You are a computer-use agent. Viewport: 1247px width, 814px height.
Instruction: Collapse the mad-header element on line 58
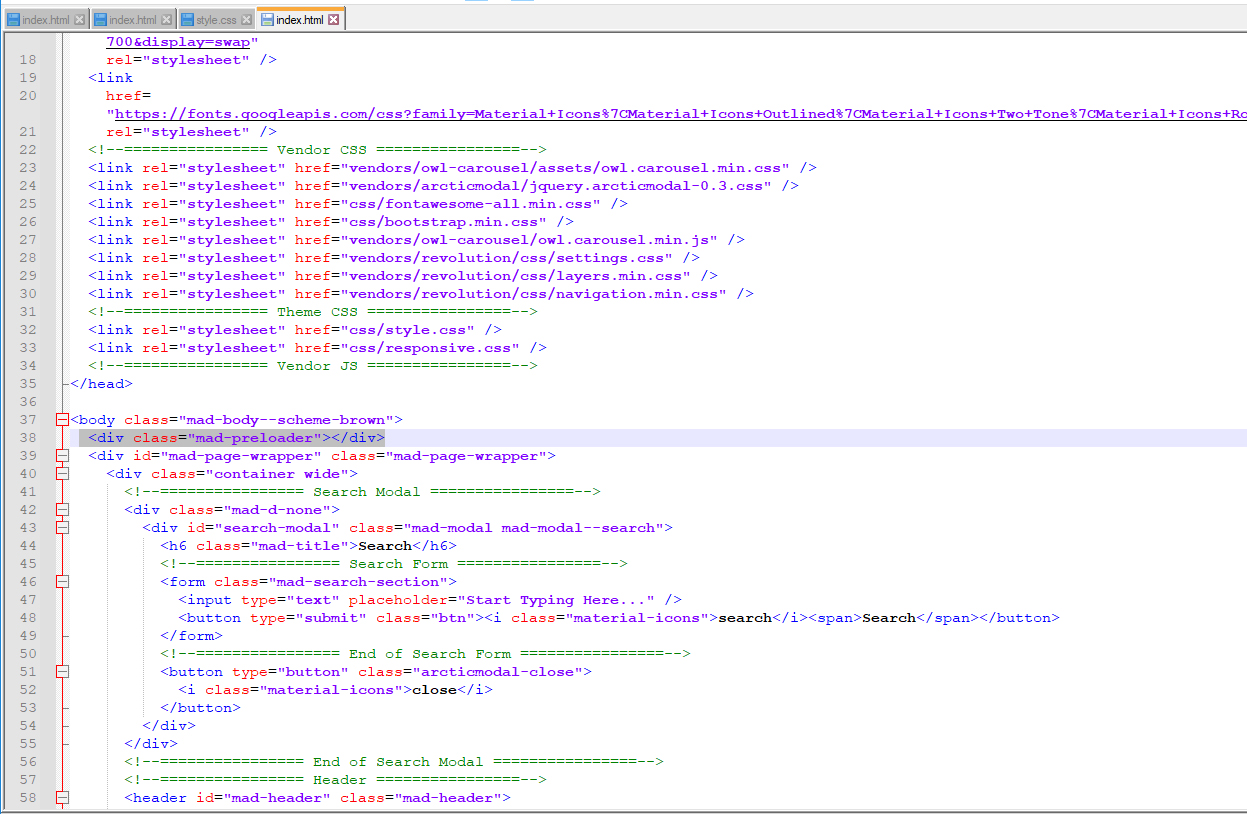63,798
